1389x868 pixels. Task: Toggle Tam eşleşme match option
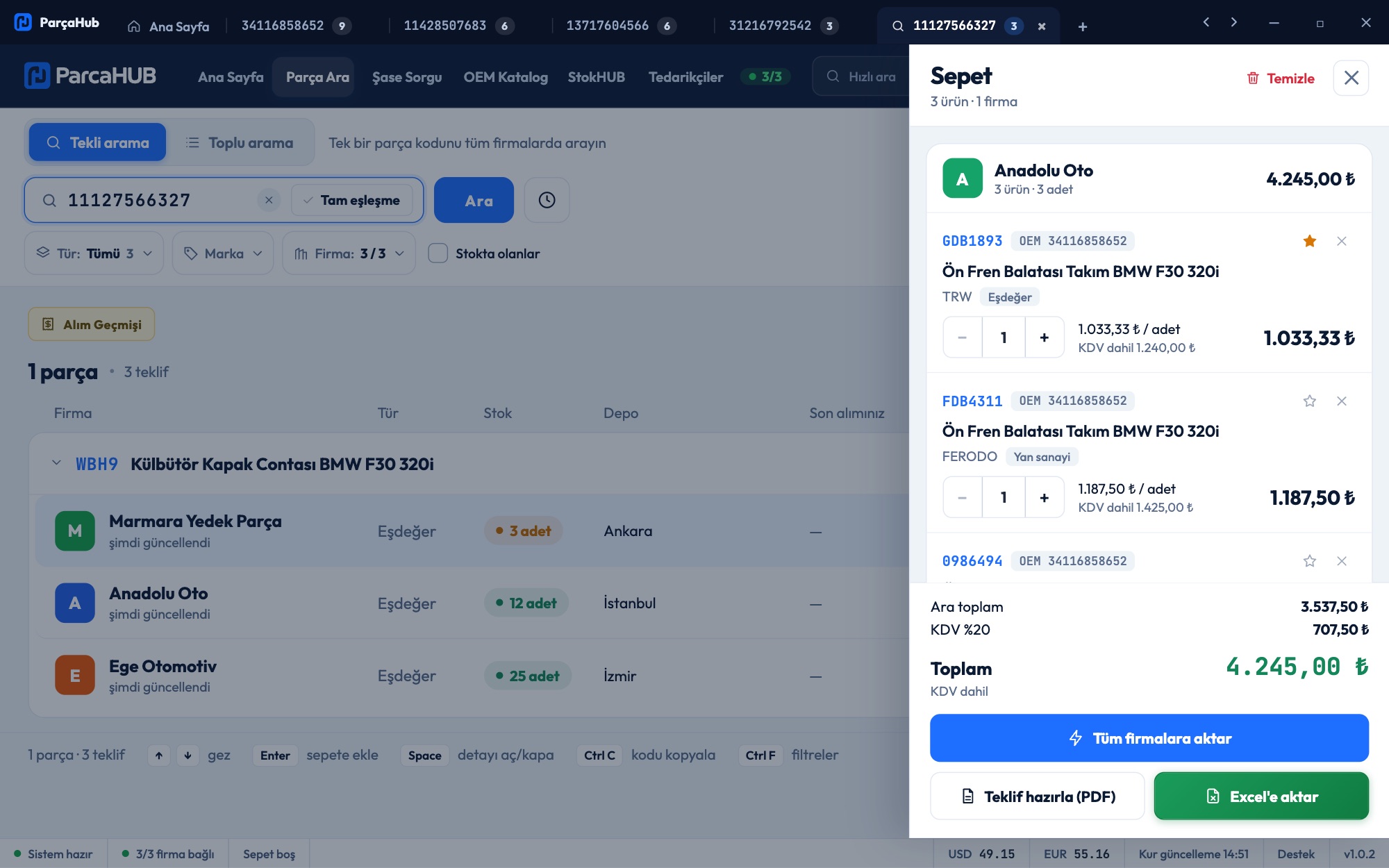point(352,200)
